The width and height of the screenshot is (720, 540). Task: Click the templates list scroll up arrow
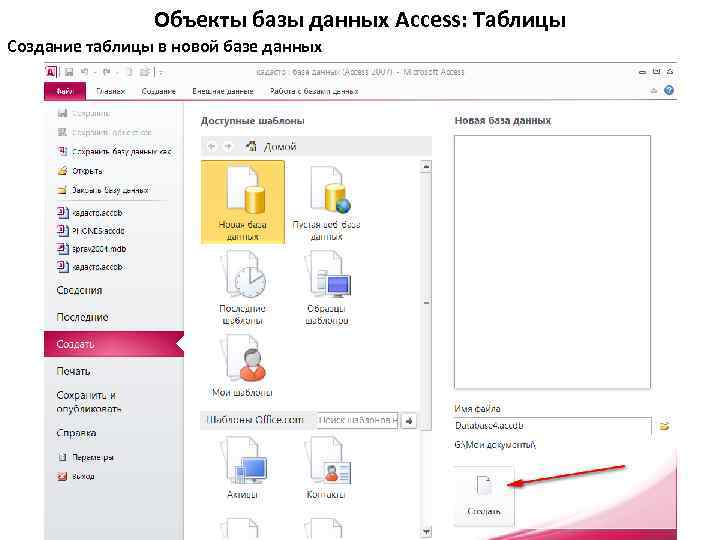[x=426, y=167]
